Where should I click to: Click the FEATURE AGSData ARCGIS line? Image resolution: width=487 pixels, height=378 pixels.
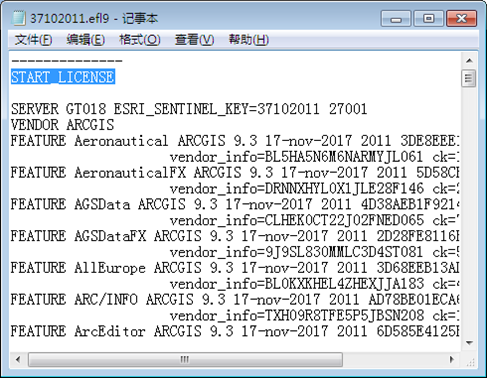coord(235,204)
